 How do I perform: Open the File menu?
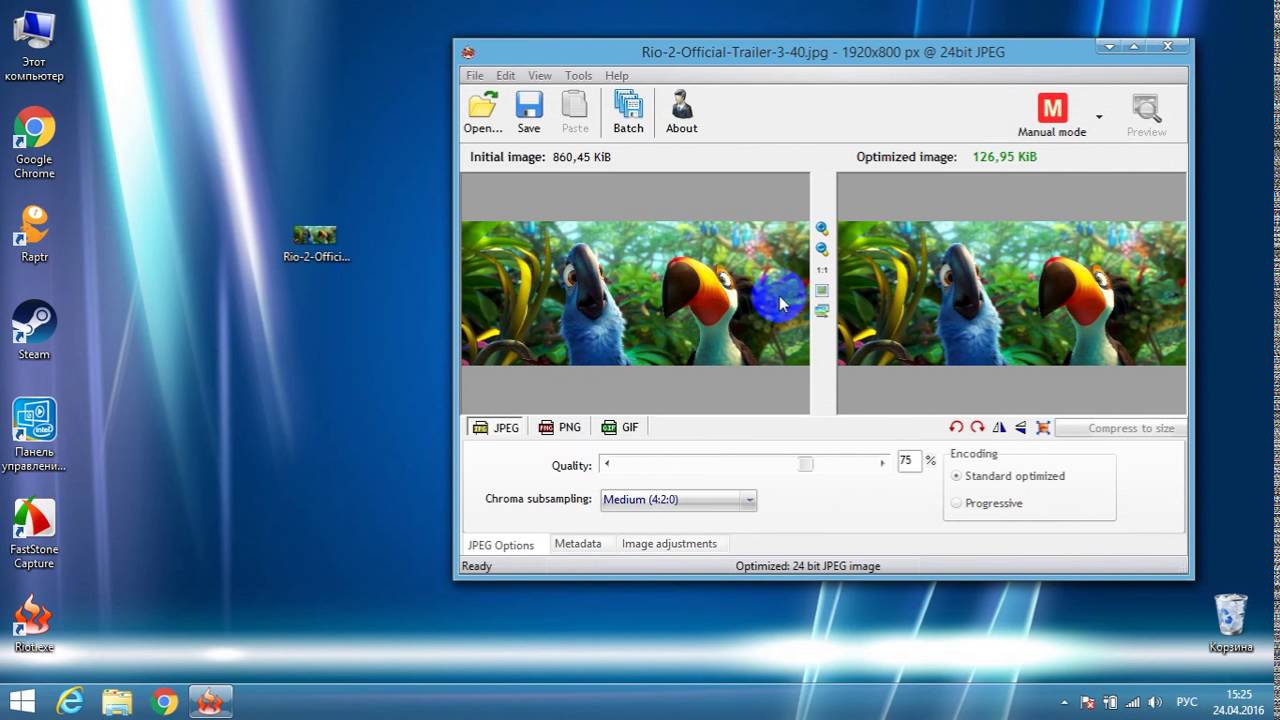pos(474,75)
